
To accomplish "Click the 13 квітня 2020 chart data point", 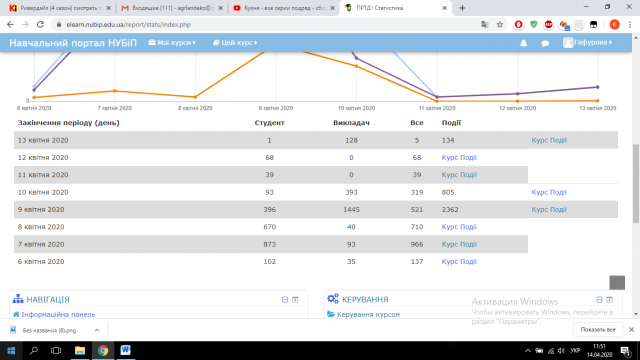I will [598, 87].
